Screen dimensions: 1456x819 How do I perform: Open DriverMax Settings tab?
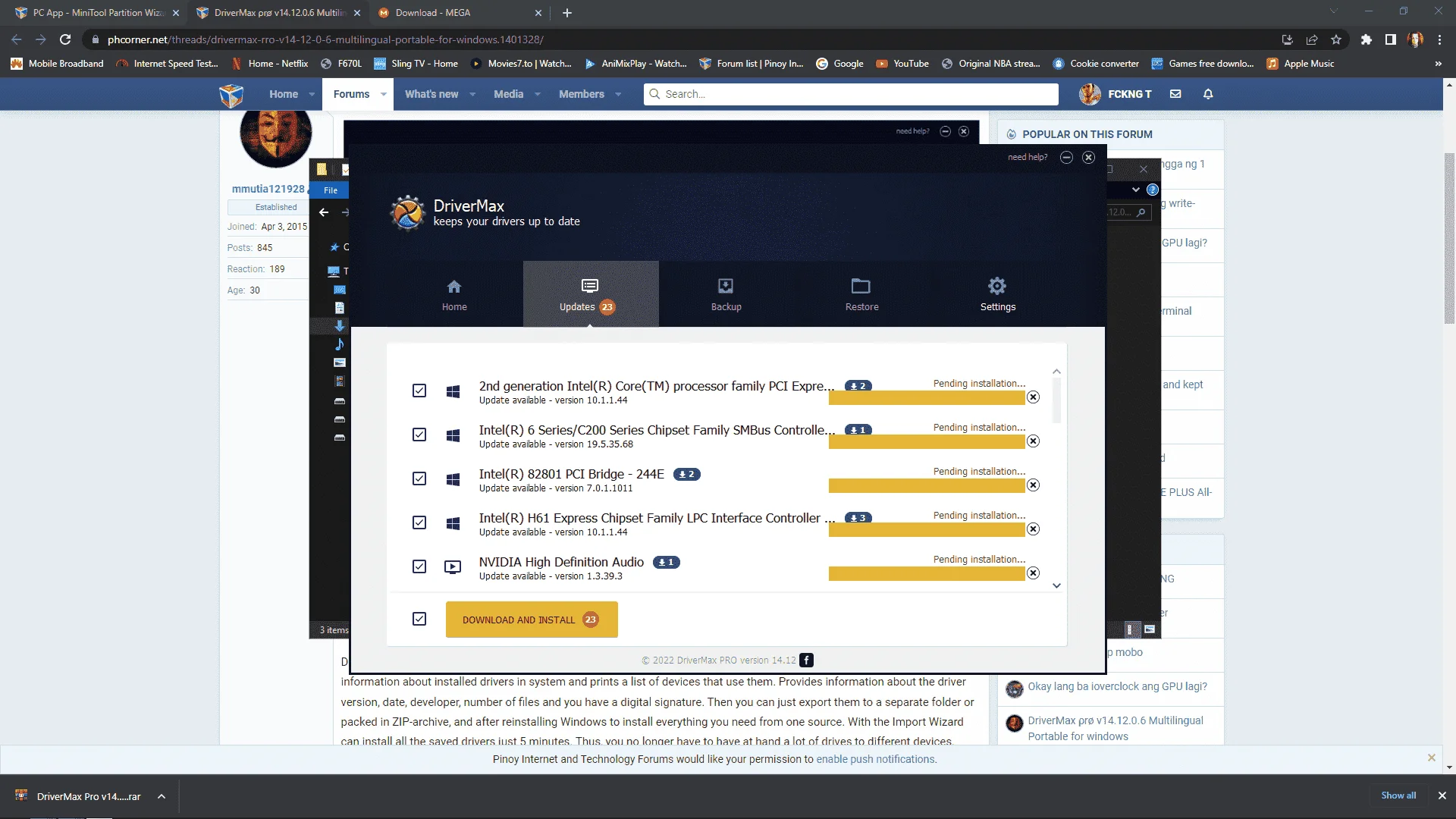point(997,294)
